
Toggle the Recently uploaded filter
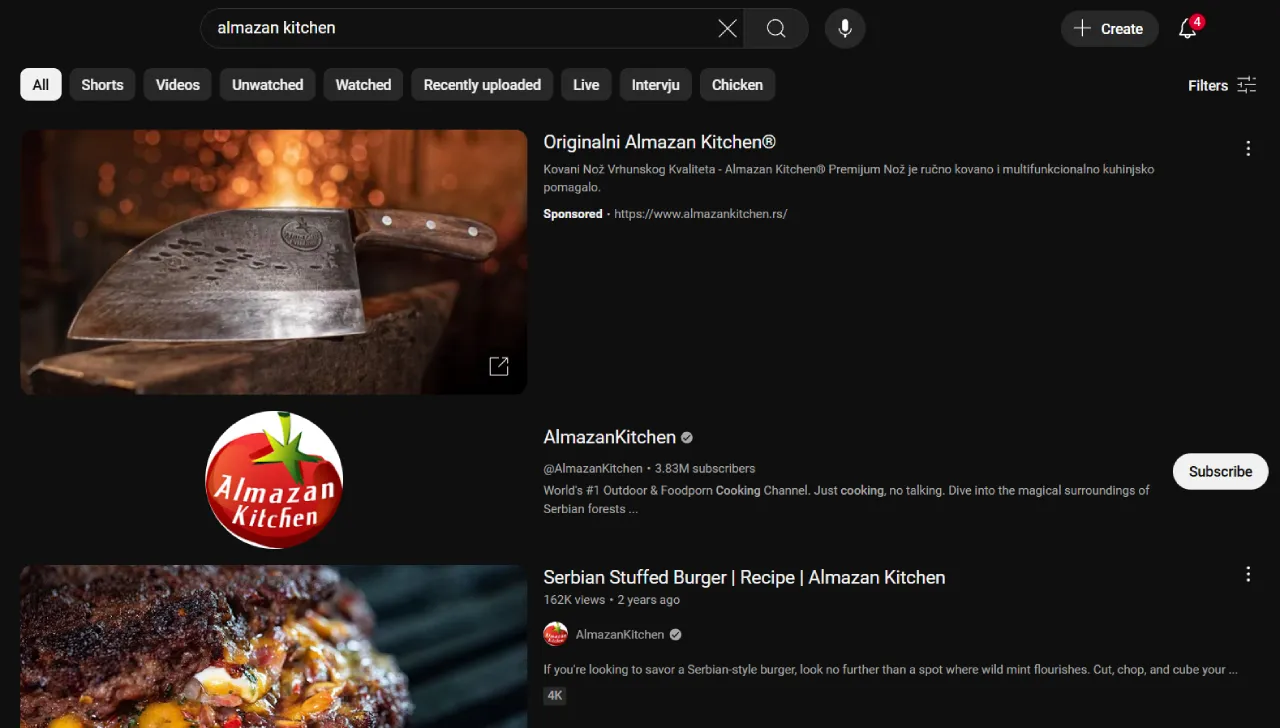[x=482, y=84]
